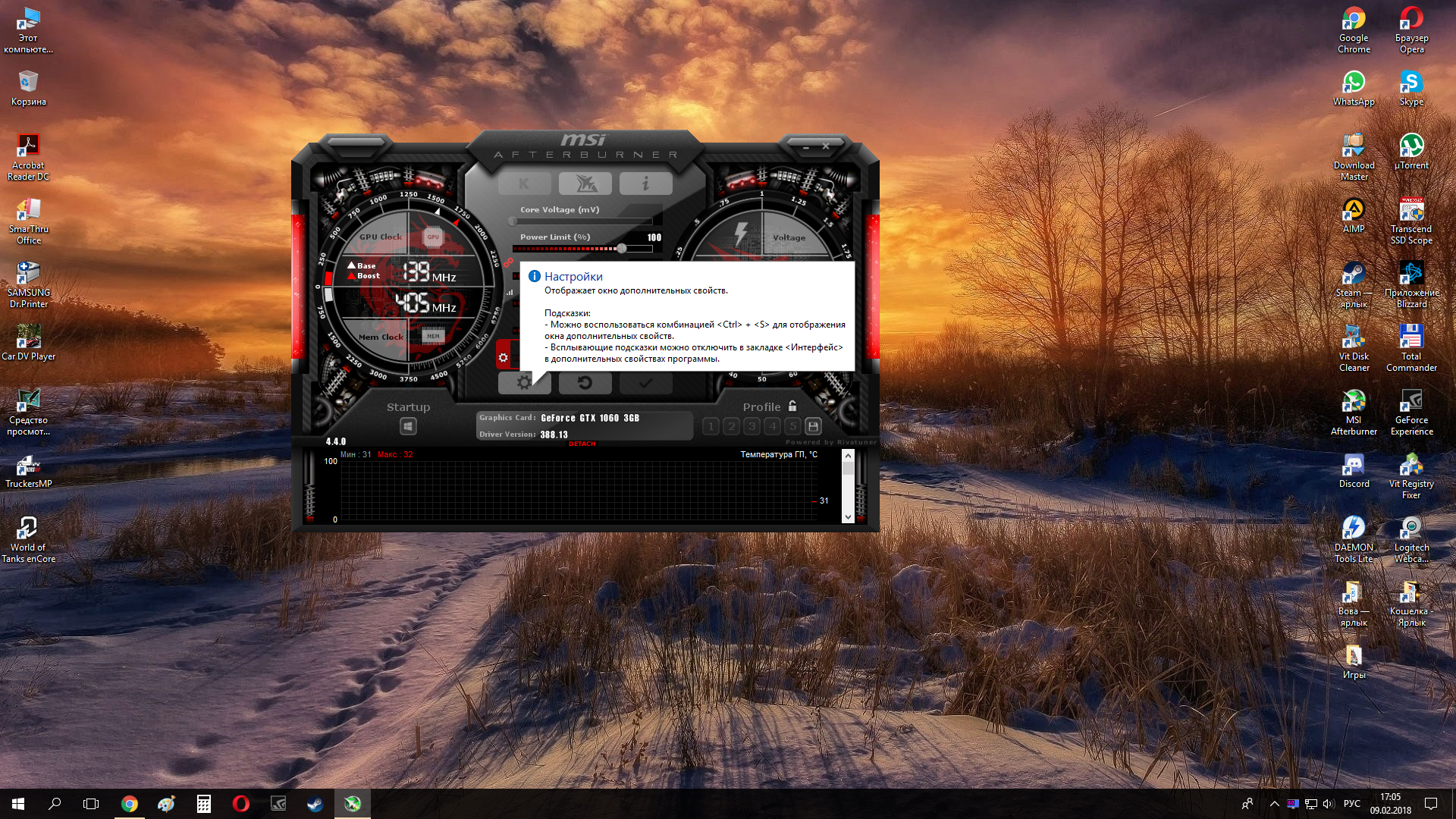The image size is (1456, 819).
Task: Open the Игры folder on desktop
Action: pos(1354,661)
